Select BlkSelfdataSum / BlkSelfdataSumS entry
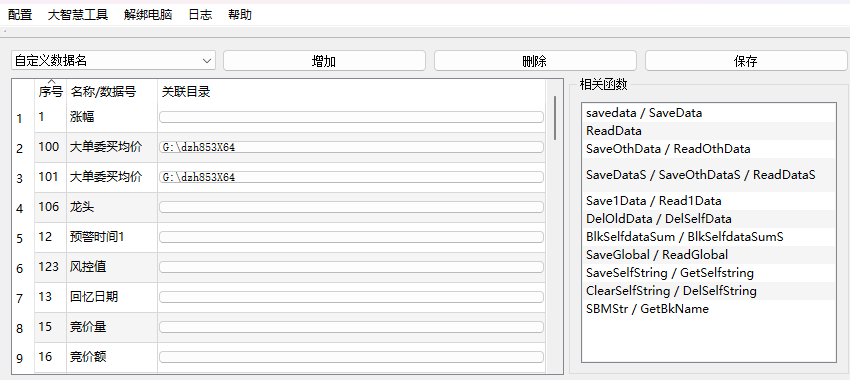 pos(709,236)
